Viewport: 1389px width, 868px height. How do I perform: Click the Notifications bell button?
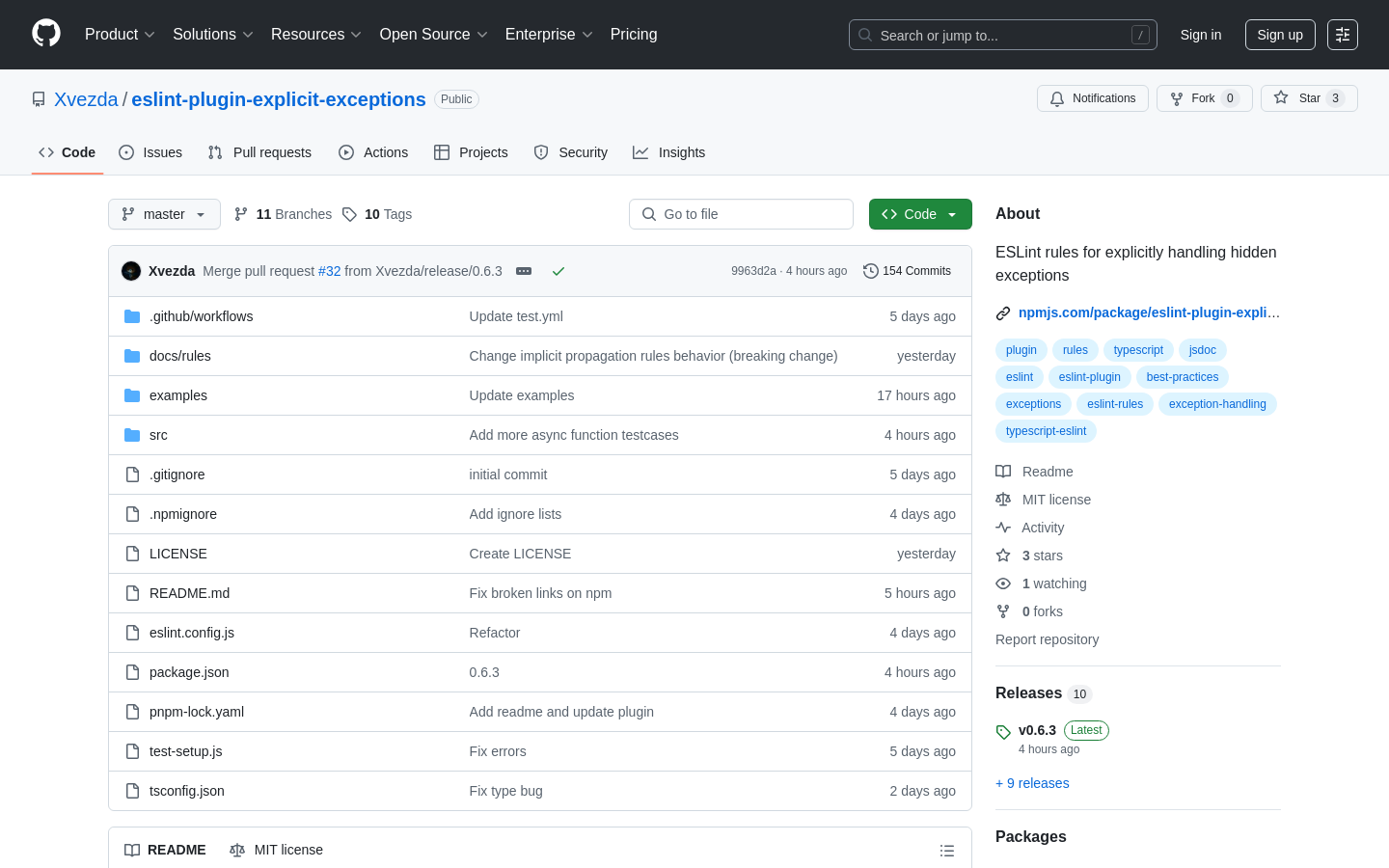tap(1093, 98)
